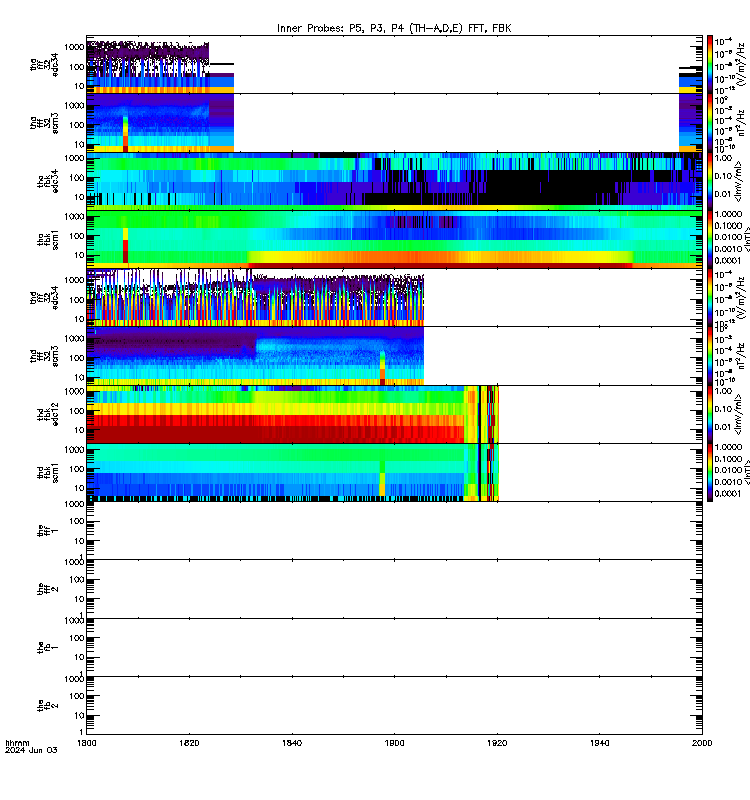
Task: Click the '1000' tick label of the fff 1 panel
Action: pos(74,504)
